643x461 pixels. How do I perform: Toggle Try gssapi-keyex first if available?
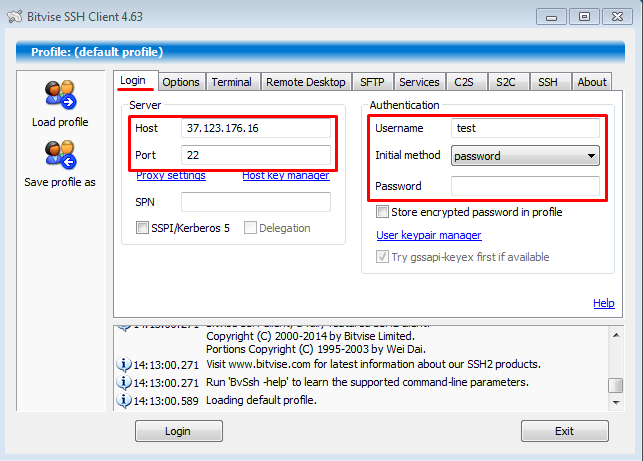tap(382, 257)
